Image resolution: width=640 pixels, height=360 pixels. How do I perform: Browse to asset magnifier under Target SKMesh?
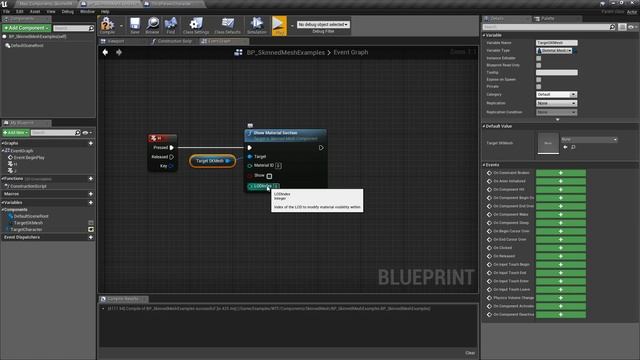(x=573, y=147)
